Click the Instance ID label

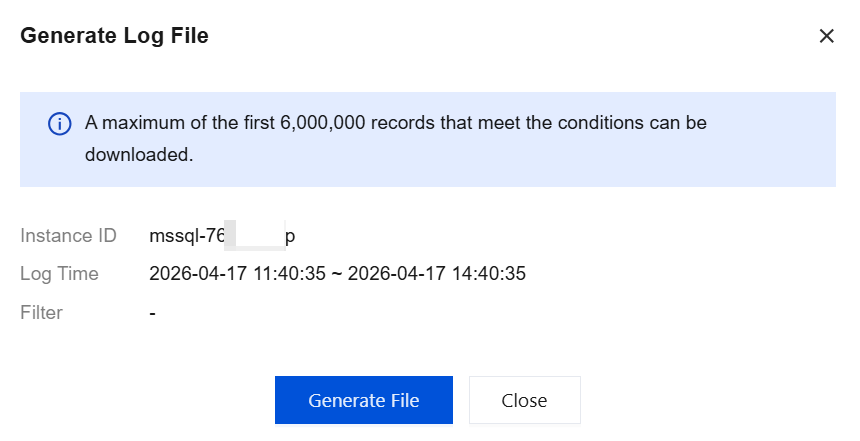68,236
